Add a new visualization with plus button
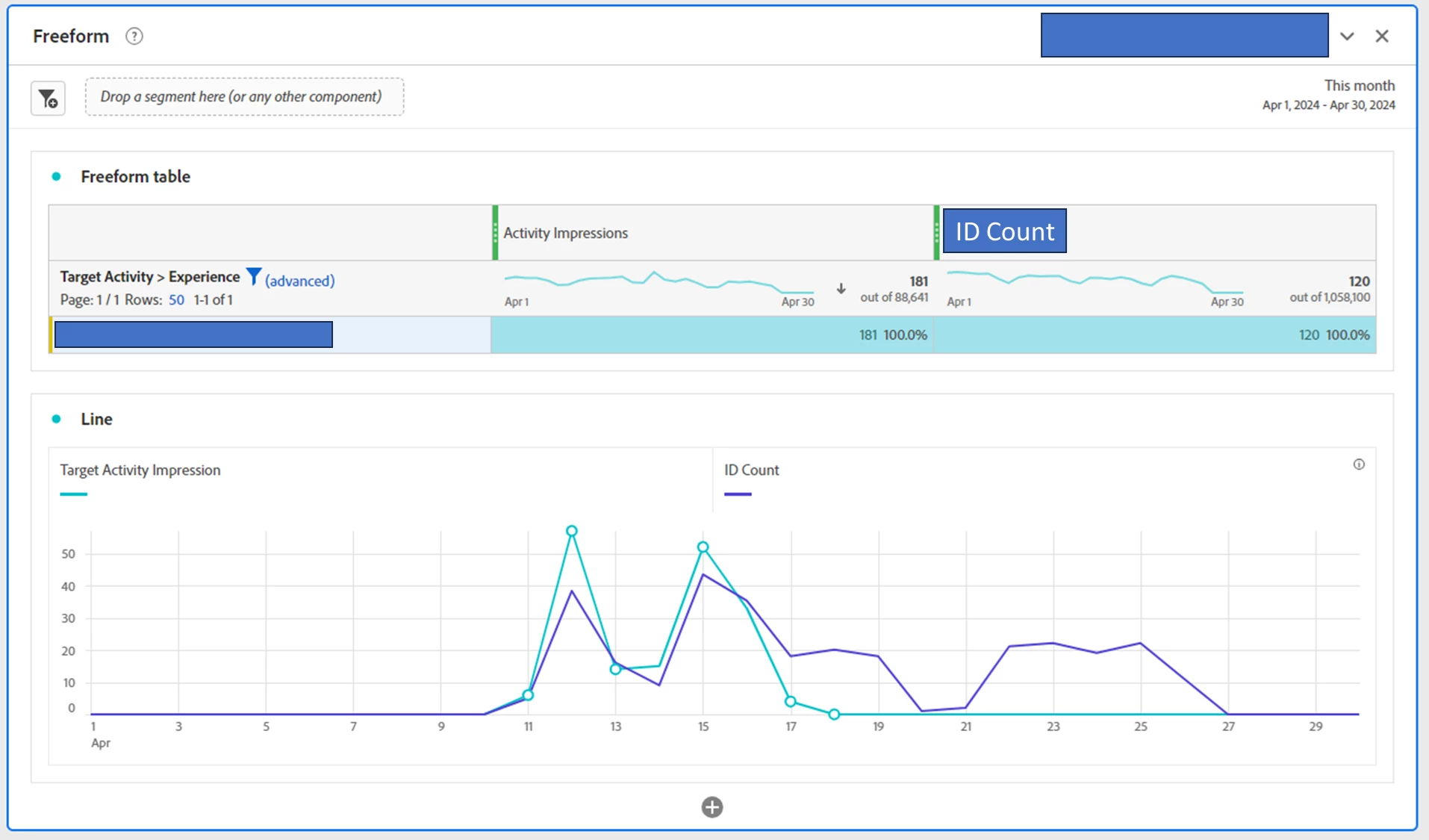This screenshot has height=840, width=1429. 712,807
